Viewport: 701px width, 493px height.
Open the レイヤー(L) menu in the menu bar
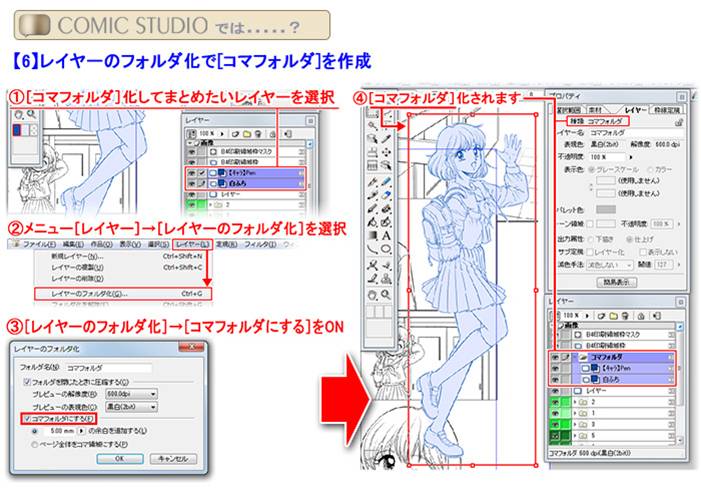point(192,244)
